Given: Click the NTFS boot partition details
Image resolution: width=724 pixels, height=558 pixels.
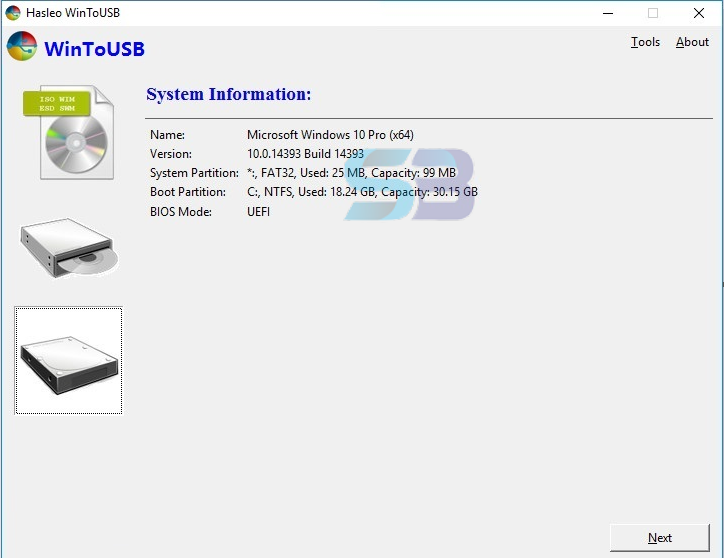Looking at the screenshot, I should coord(362,192).
